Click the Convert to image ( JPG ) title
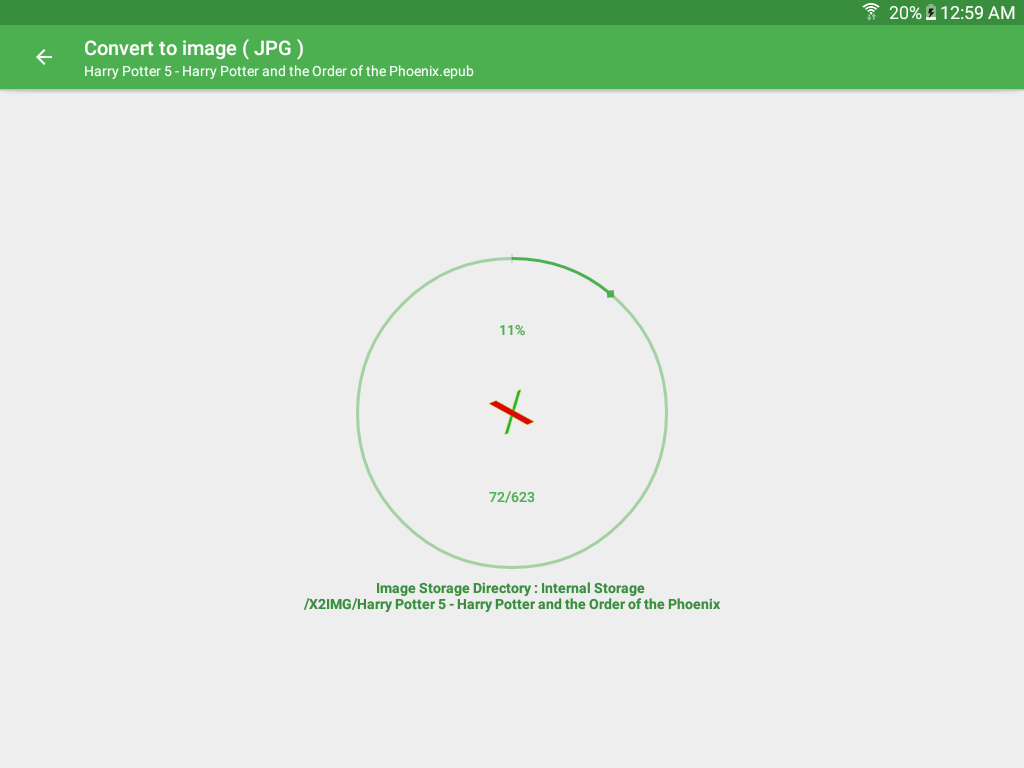The image size is (1024, 768). pyautogui.click(x=194, y=48)
